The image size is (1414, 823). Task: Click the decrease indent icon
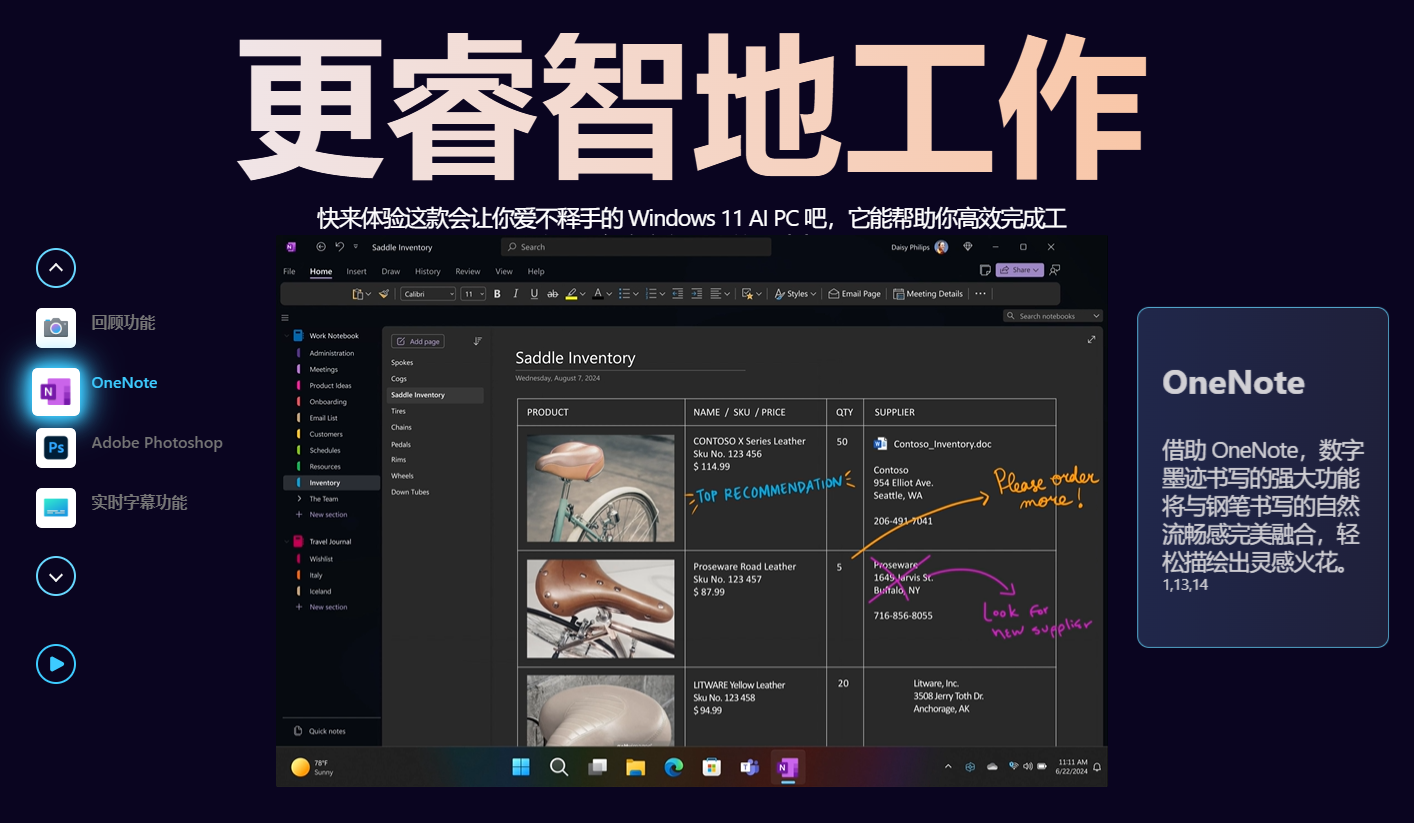678,294
